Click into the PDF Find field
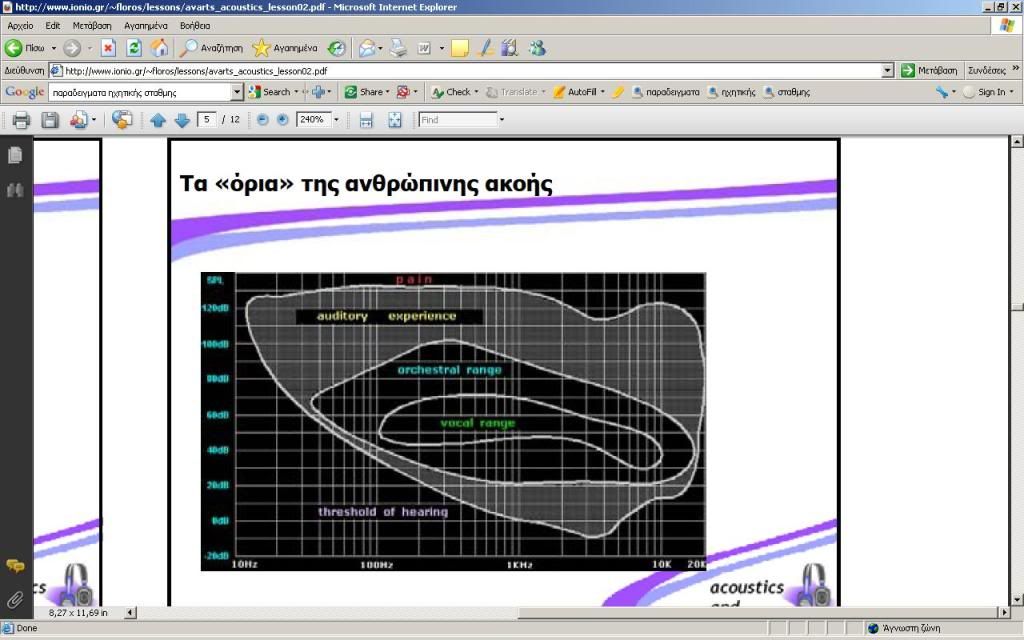The height and width of the screenshot is (640, 1024). [x=456, y=120]
